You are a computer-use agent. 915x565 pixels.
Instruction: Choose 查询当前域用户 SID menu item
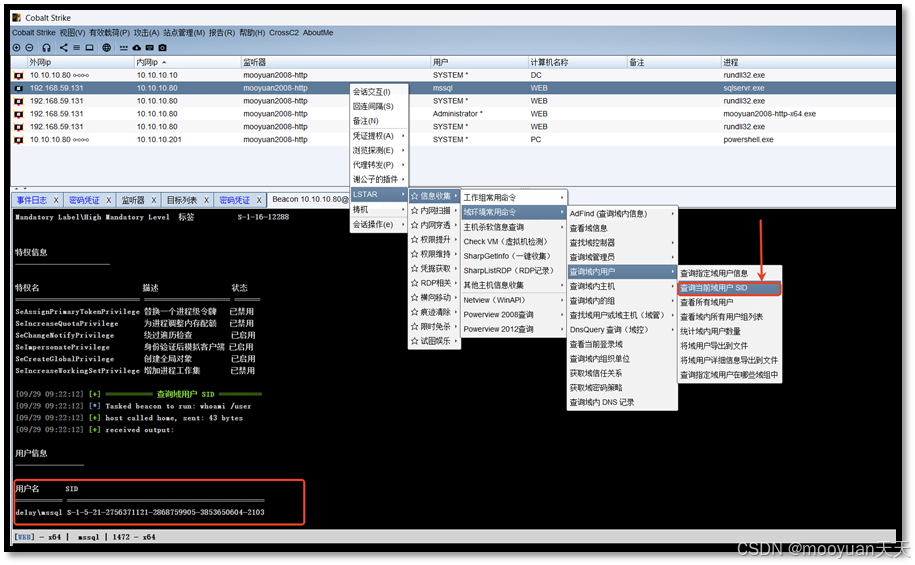pyautogui.click(x=729, y=288)
